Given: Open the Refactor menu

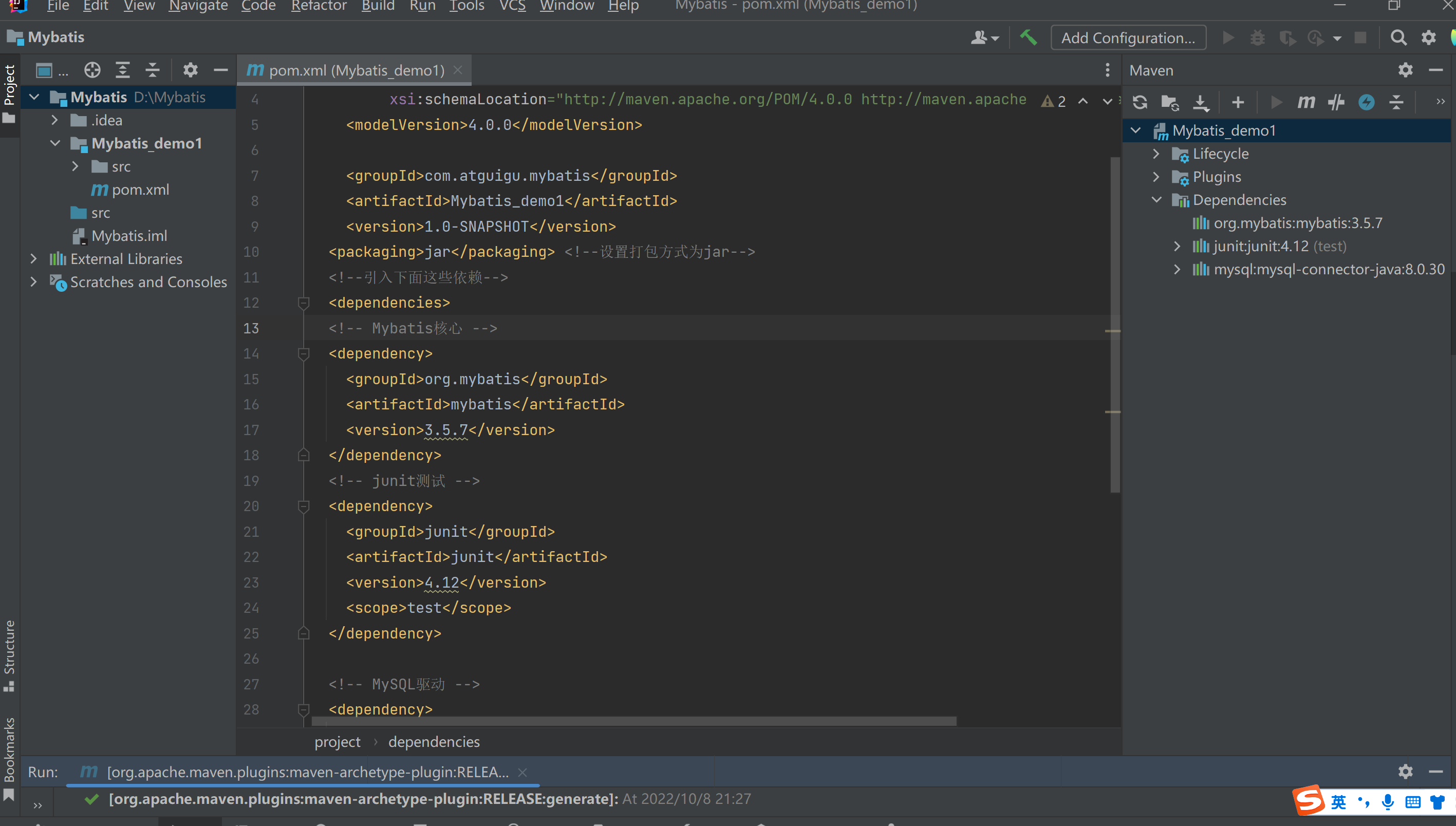Looking at the screenshot, I should tap(319, 6).
